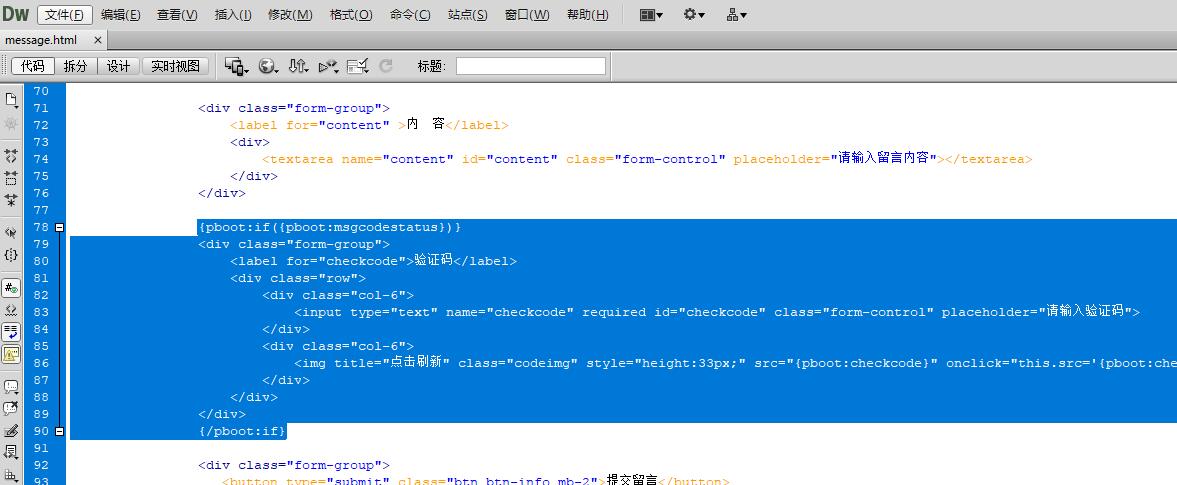Click the check browser compatibility icon
This screenshot has width=1177, height=485.
tap(357, 66)
